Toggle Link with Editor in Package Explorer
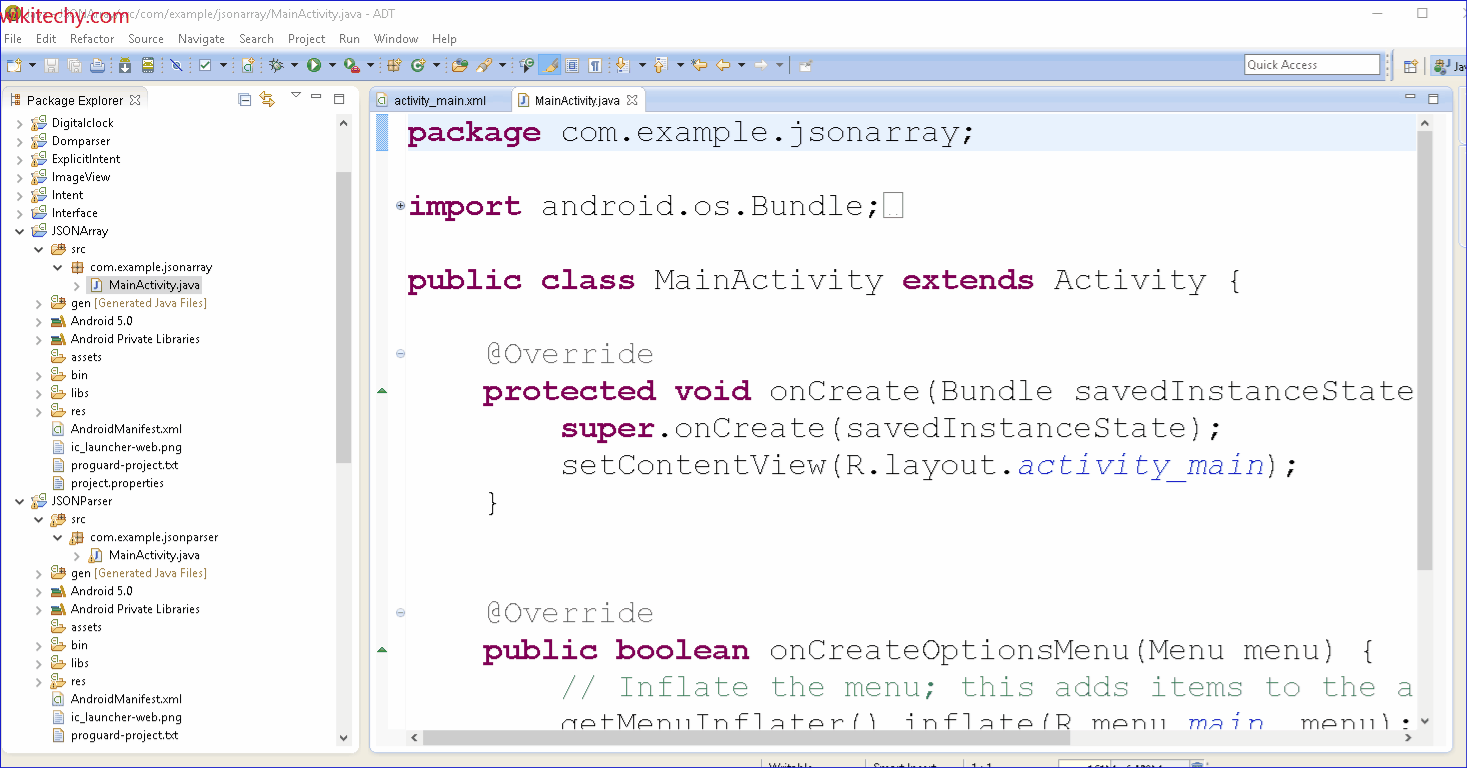 pyautogui.click(x=267, y=99)
